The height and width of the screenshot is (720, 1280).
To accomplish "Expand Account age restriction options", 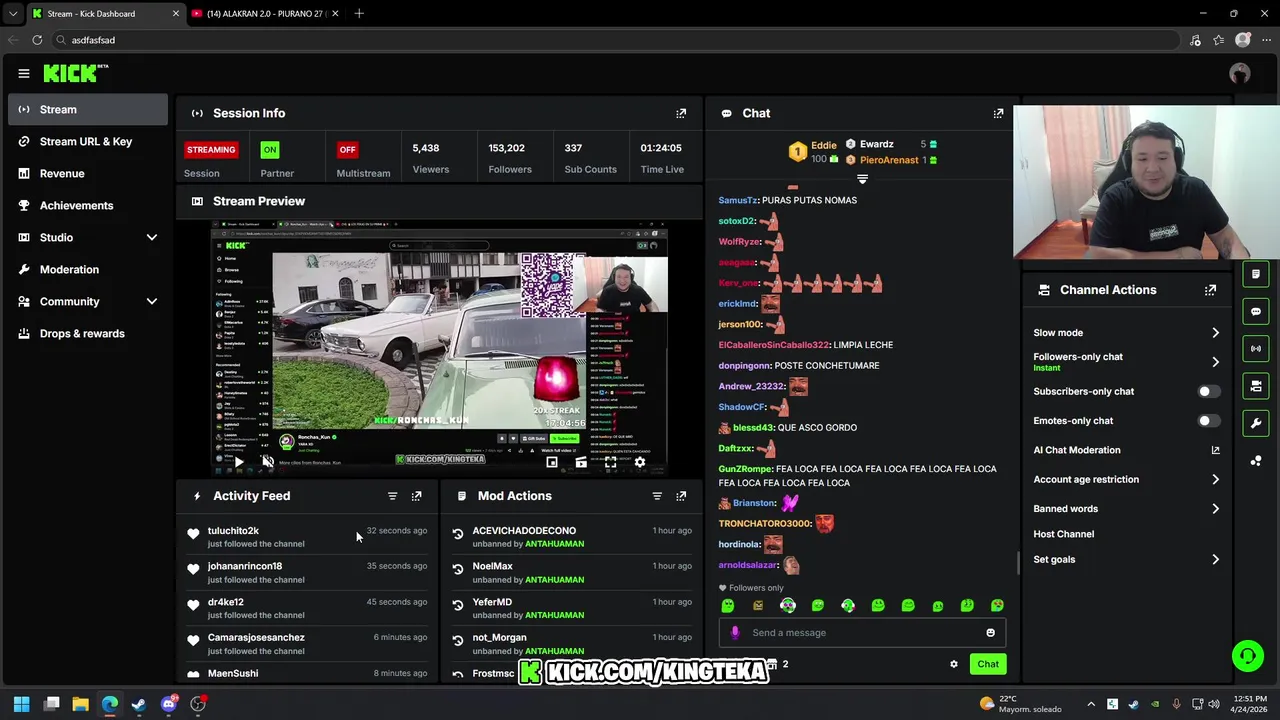I will pyautogui.click(x=1215, y=480).
